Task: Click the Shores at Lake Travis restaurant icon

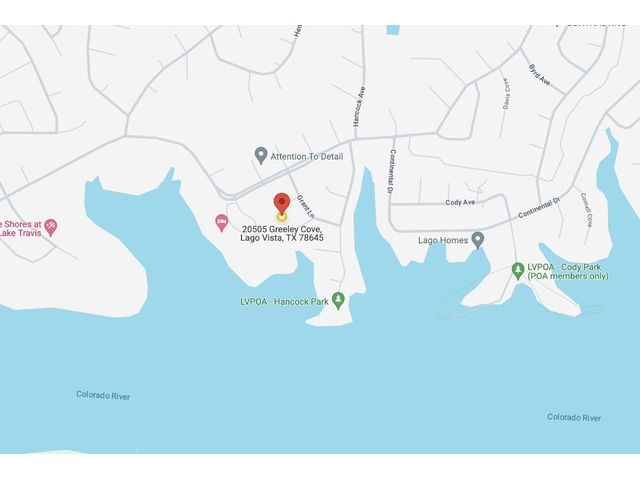Action: click(51, 228)
